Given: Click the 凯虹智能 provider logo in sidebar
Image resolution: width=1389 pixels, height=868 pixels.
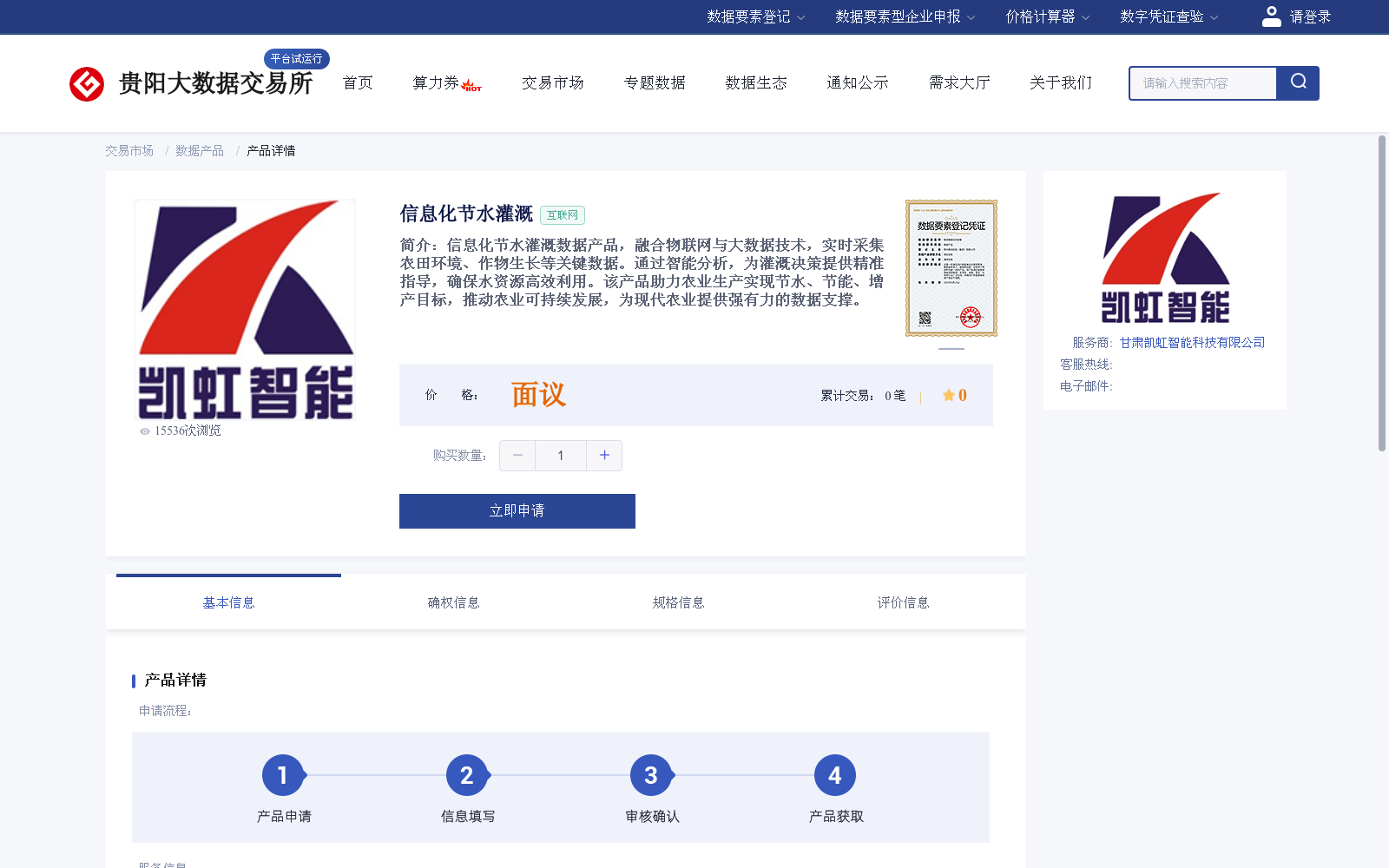Looking at the screenshot, I should point(1165,258).
